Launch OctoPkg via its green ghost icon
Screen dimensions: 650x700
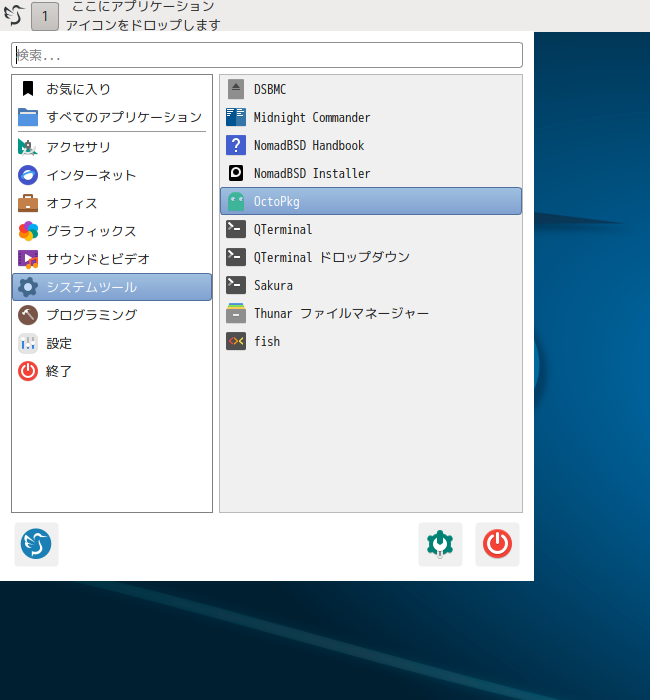(x=236, y=201)
